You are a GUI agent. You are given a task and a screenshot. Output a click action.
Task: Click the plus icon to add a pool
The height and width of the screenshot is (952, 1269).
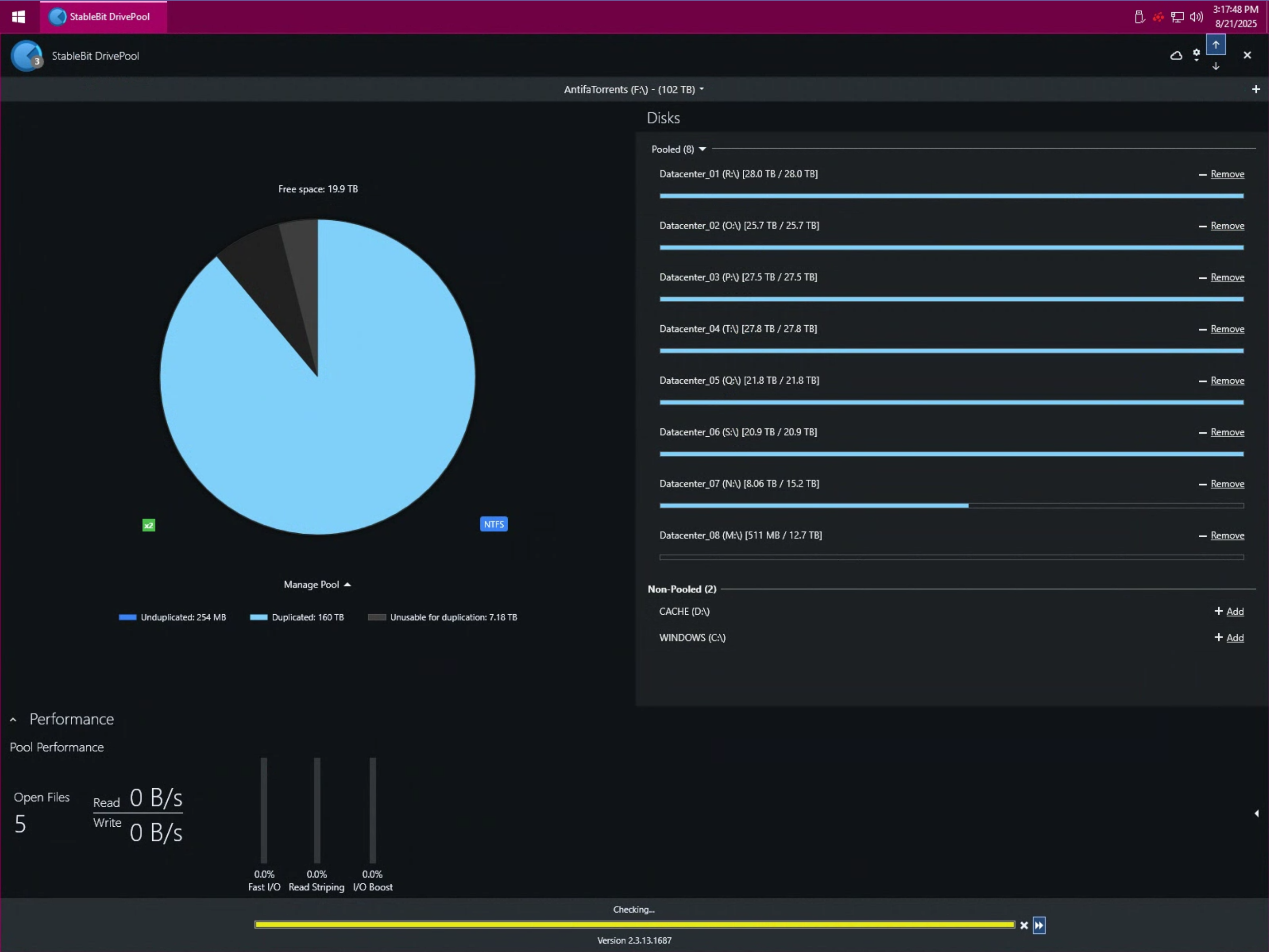coord(1256,89)
